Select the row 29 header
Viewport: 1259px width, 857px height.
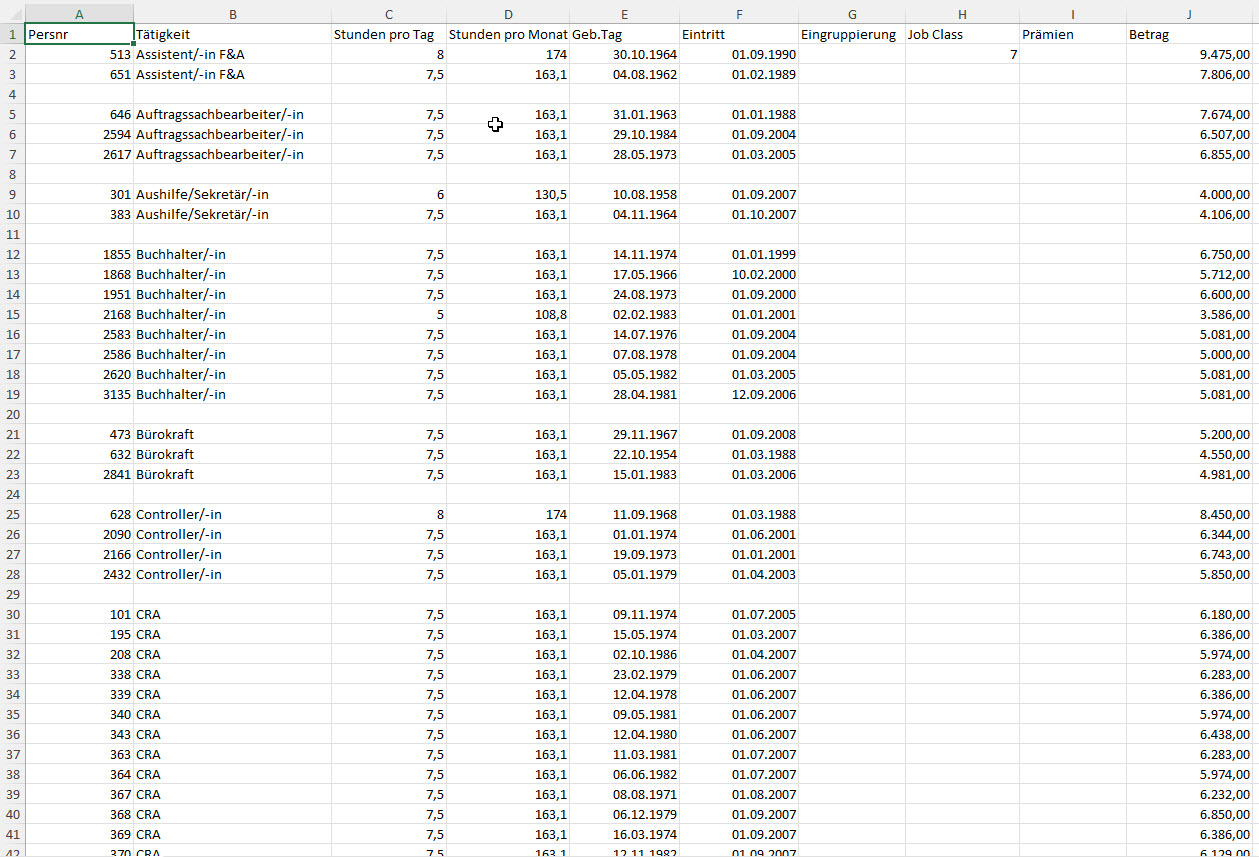tap(12, 594)
